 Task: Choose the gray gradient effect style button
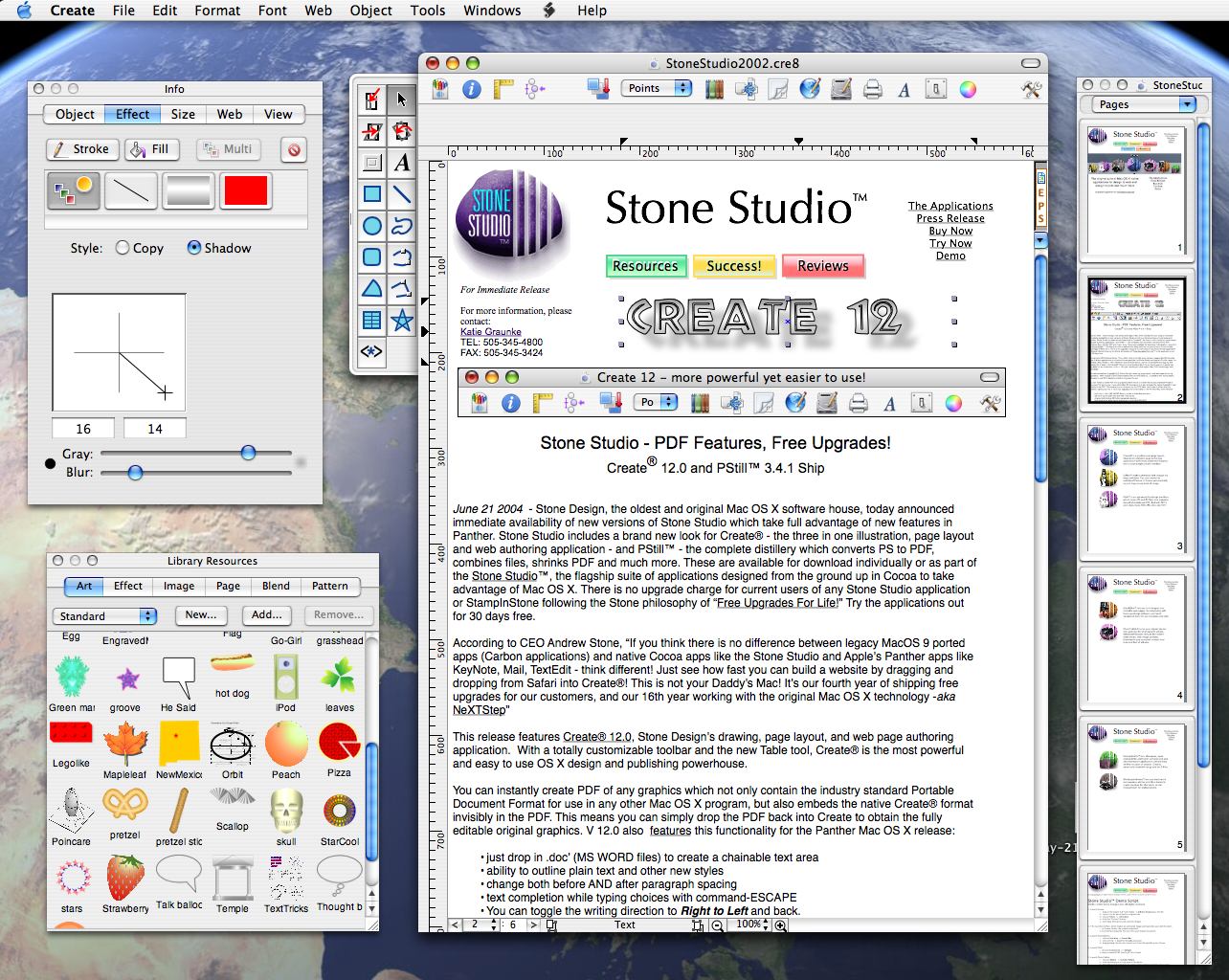(x=189, y=190)
